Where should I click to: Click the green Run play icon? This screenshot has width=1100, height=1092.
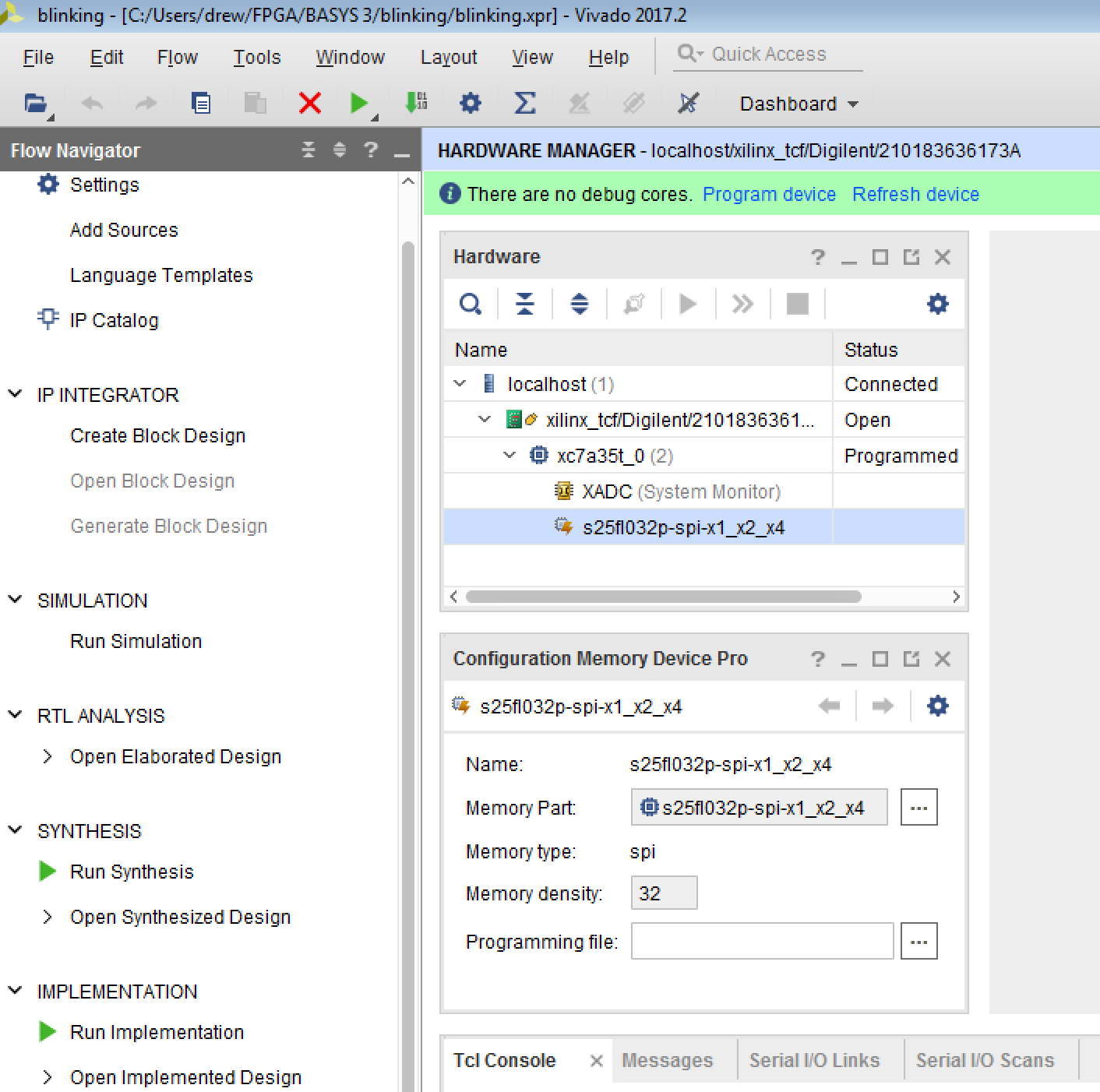pos(358,103)
